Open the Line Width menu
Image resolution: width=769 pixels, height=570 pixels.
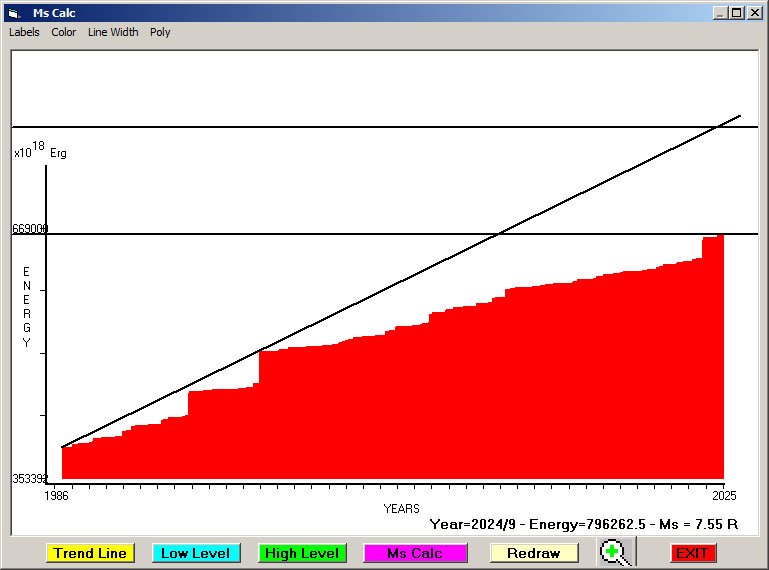[113, 32]
